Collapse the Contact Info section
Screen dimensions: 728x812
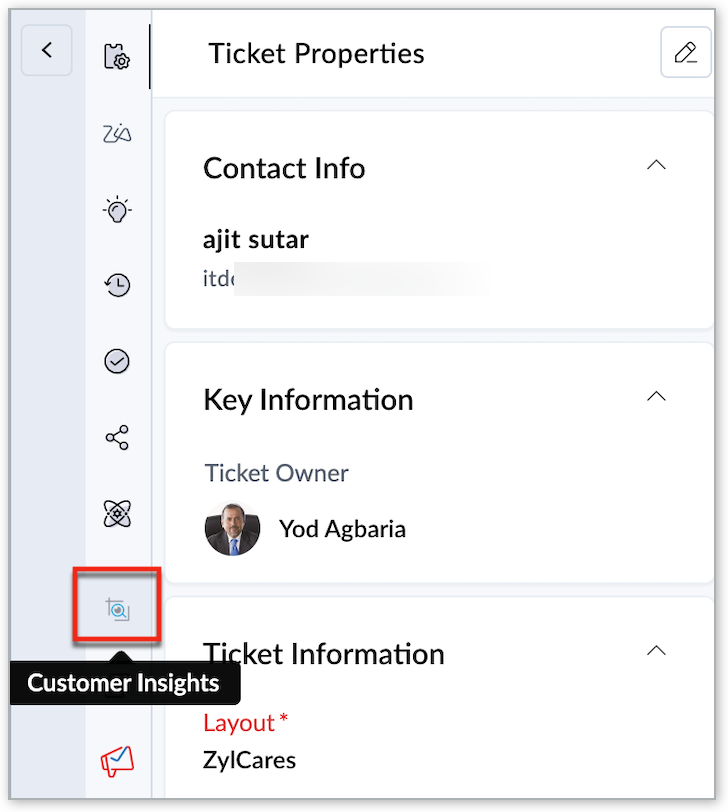(656, 165)
